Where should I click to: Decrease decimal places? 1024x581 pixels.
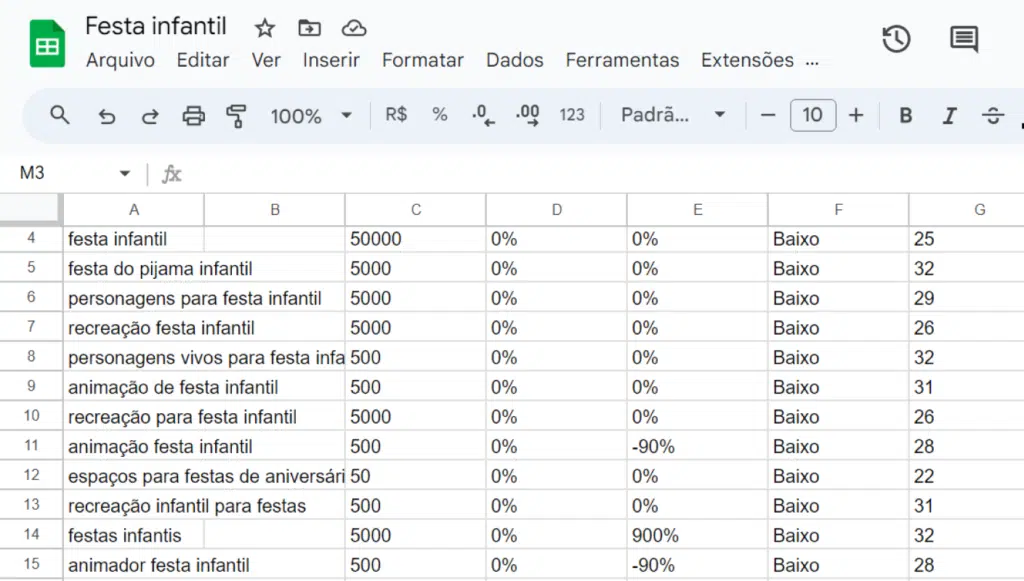483,116
